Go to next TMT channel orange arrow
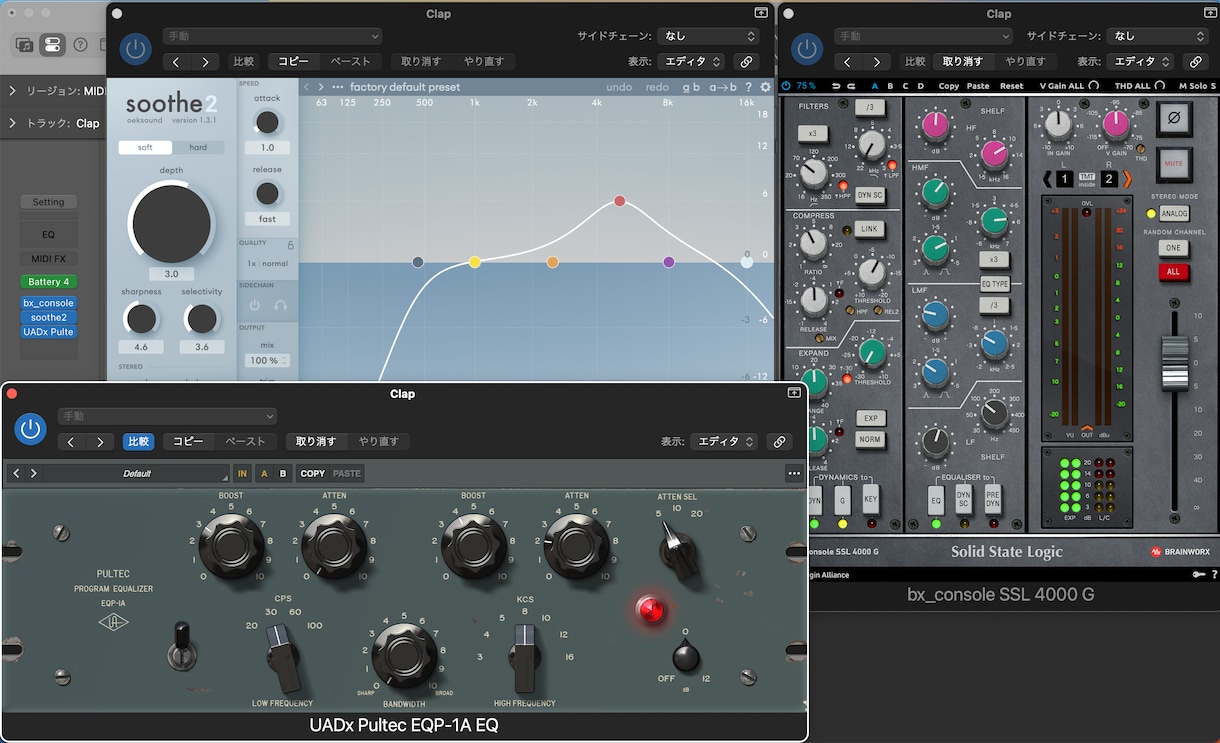The image size is (1220, 743). tap(1127, 179)
